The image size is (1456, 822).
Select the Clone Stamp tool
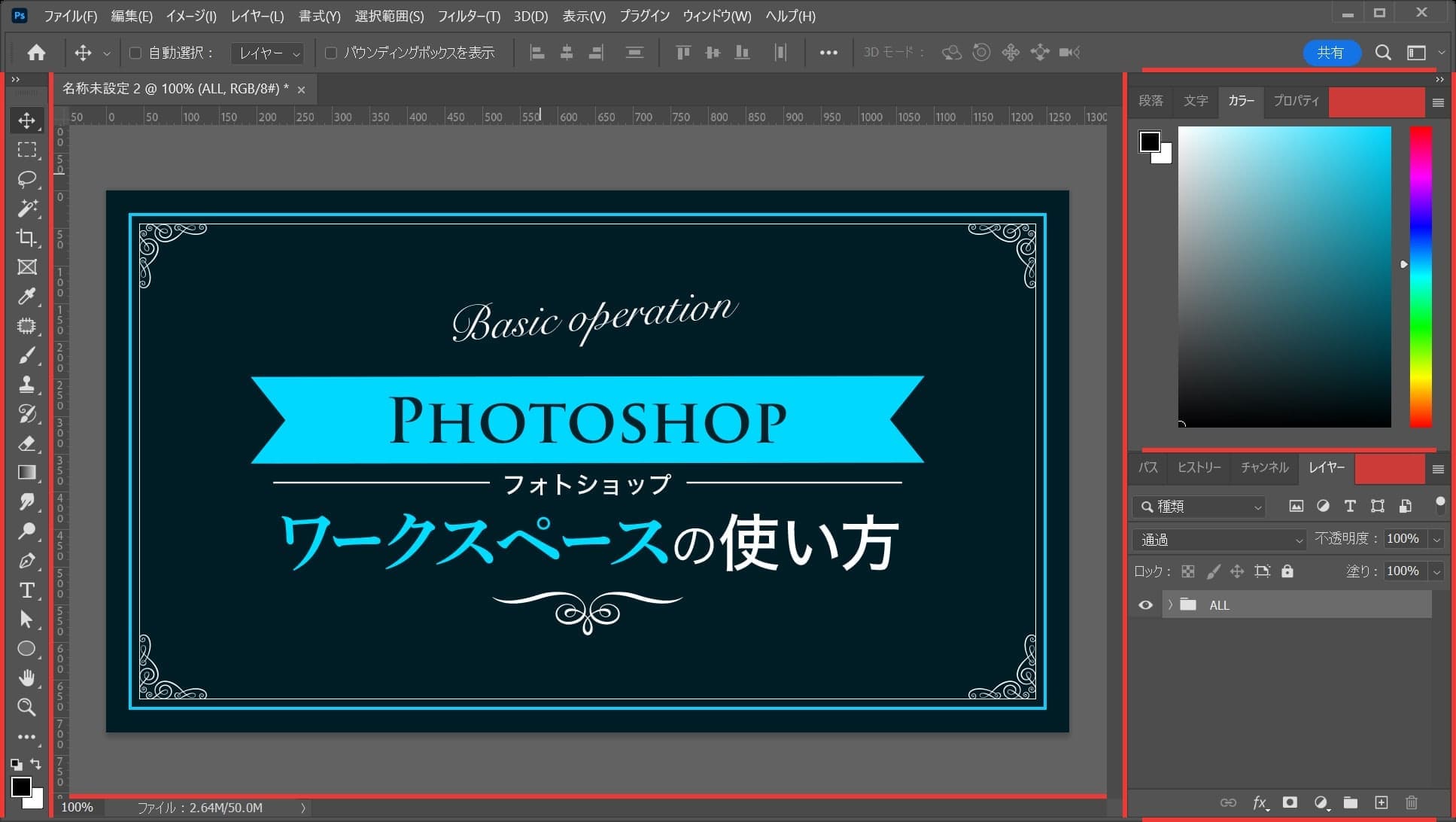tap(26, 385)
